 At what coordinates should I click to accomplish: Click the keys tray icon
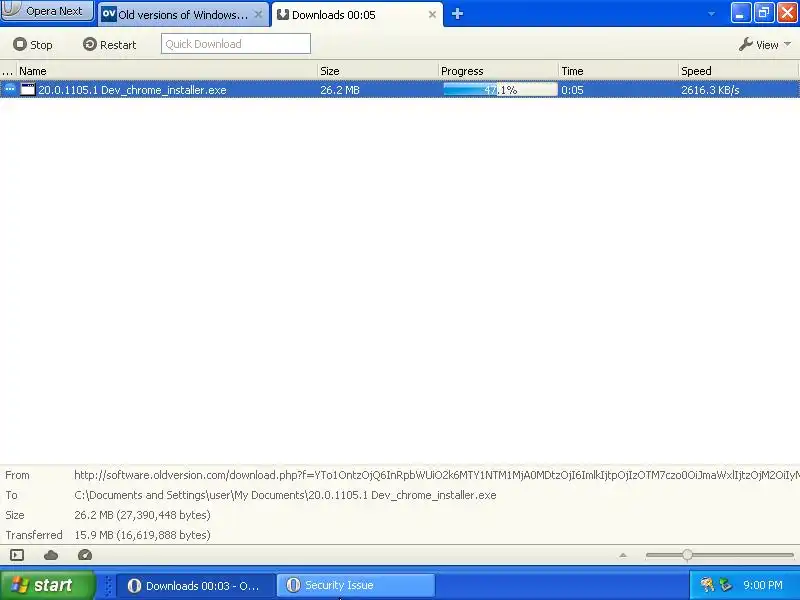click(x=707, y=585)
